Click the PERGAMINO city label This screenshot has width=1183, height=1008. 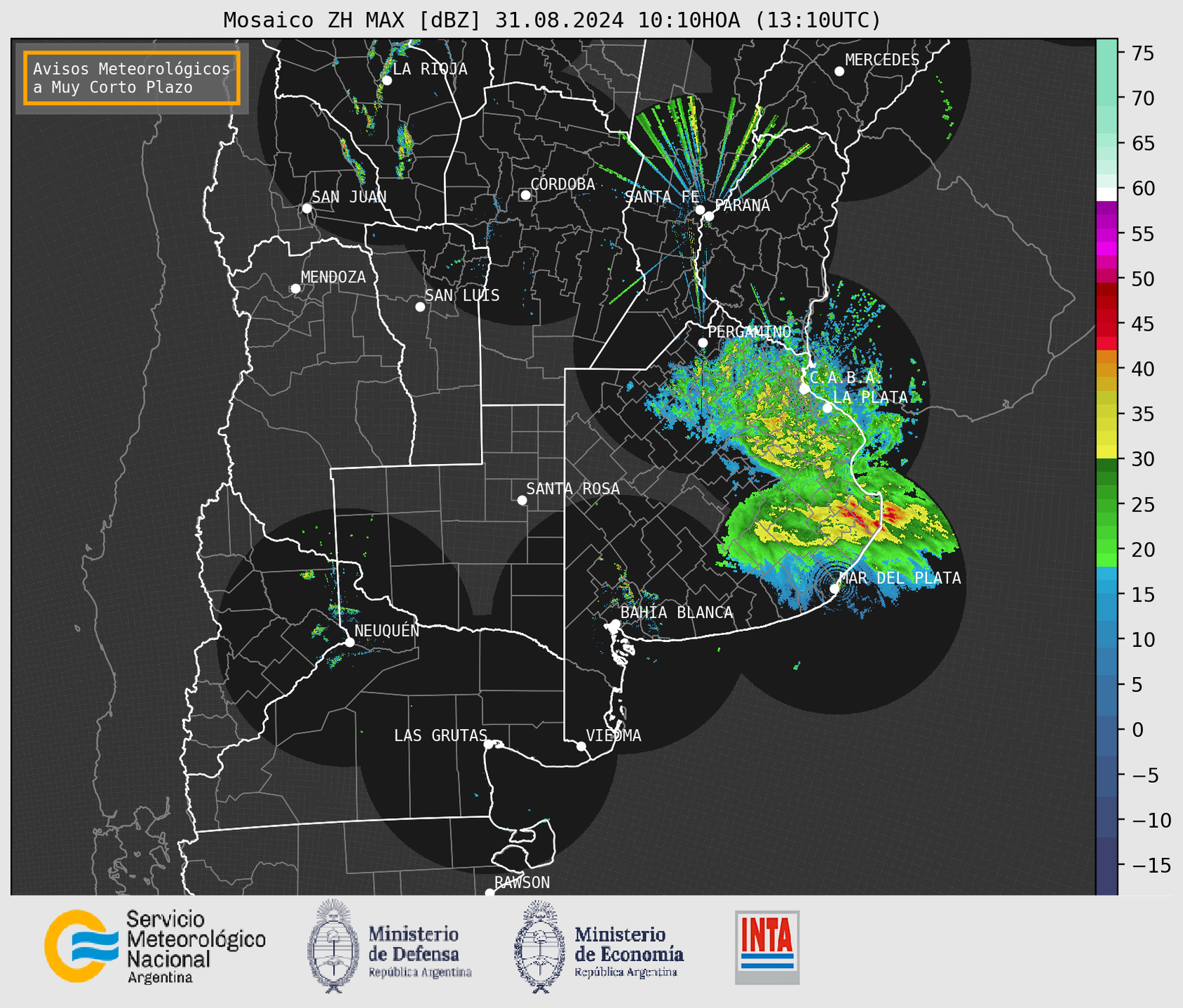pyautogui.click(x=750, y=332)
